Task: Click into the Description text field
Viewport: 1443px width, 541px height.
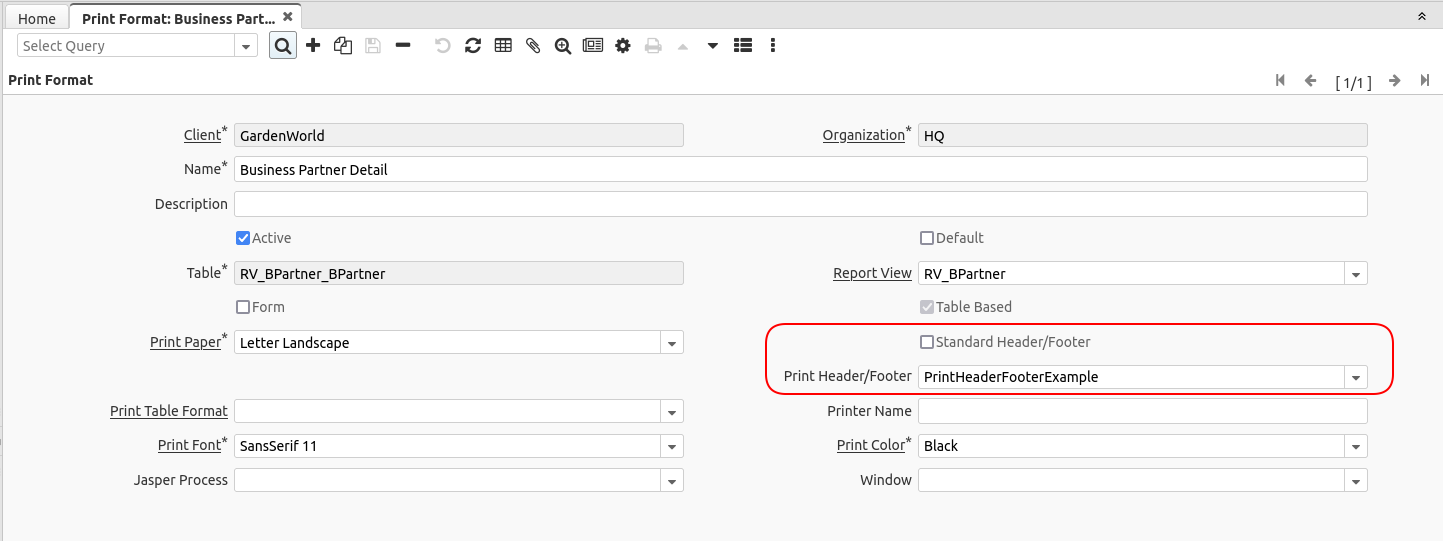Action: 800,204
